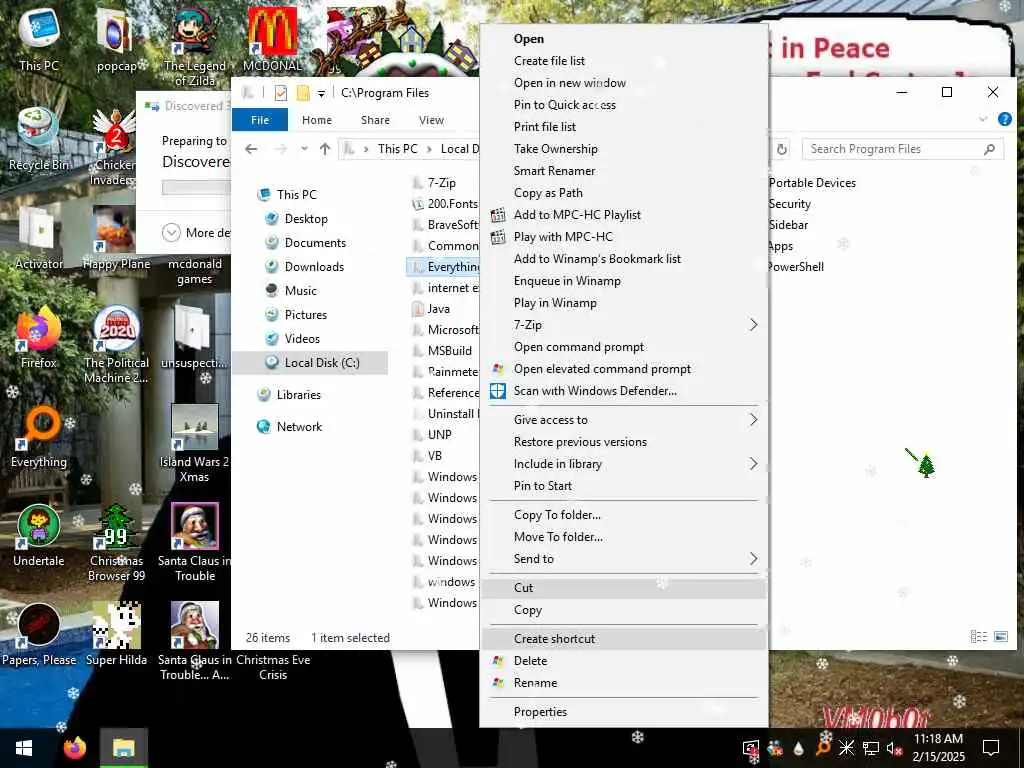Select Scan with Windows Defender
Screen dimensions: 1024x768
click(x=595, y=391)
